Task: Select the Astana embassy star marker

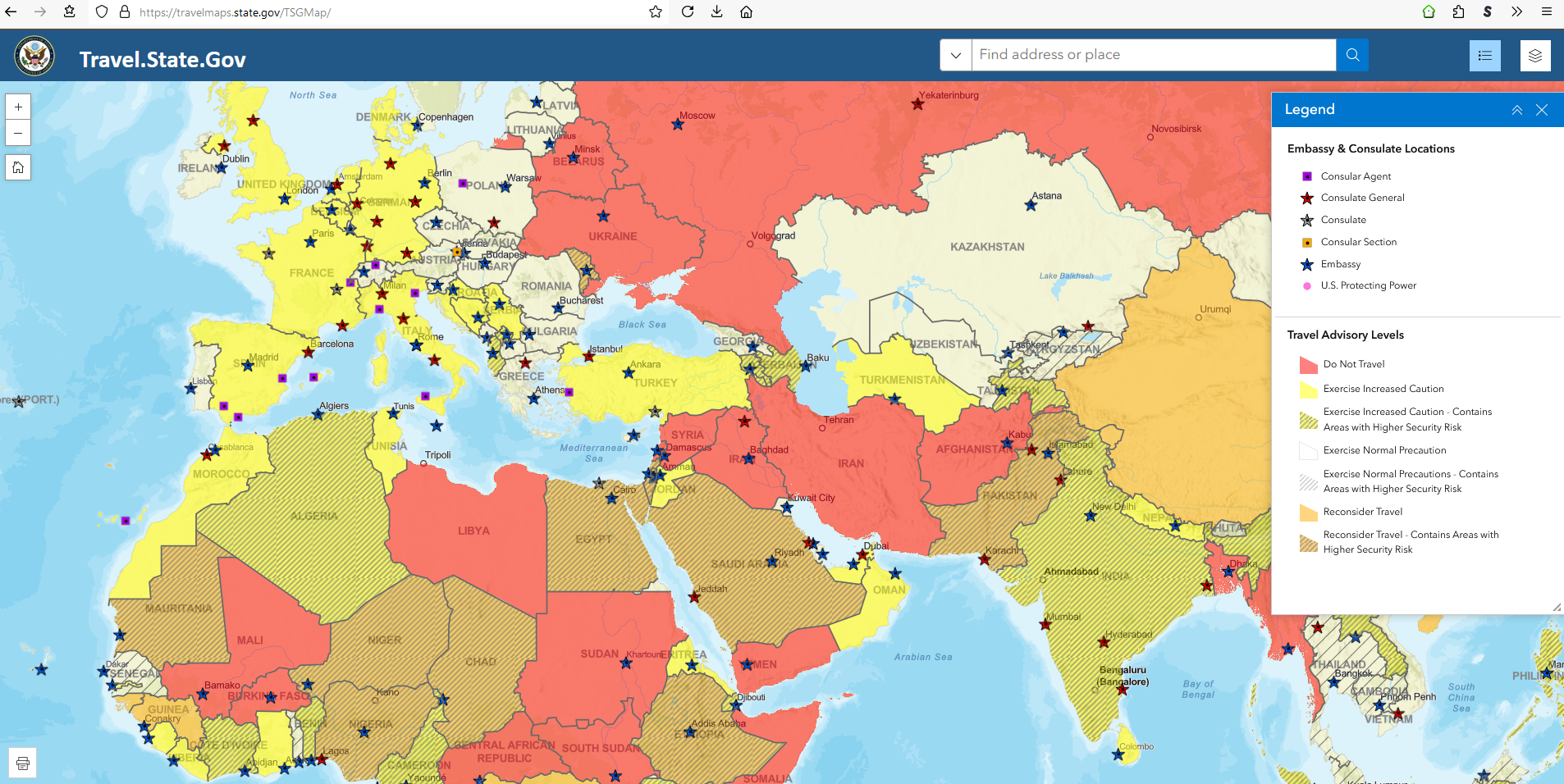Action: tap(1031, 205)
